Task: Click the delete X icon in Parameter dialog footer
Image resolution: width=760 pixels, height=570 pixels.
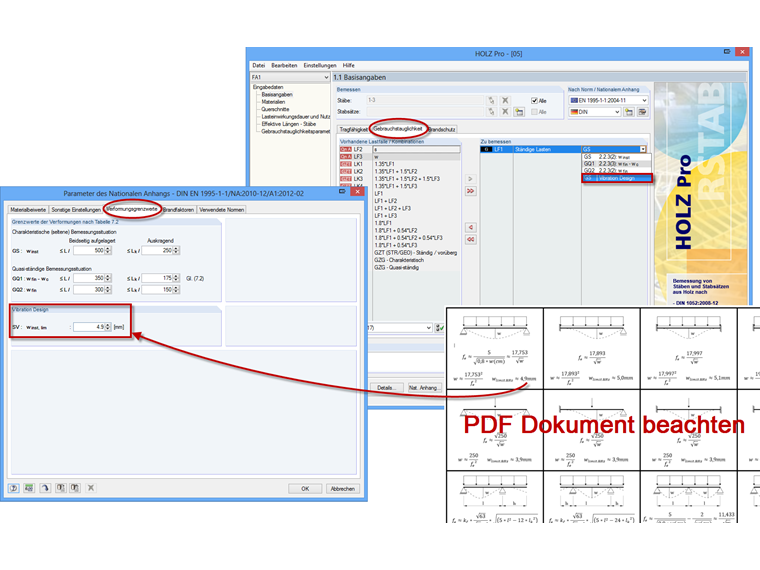Action: pos(91,488)
